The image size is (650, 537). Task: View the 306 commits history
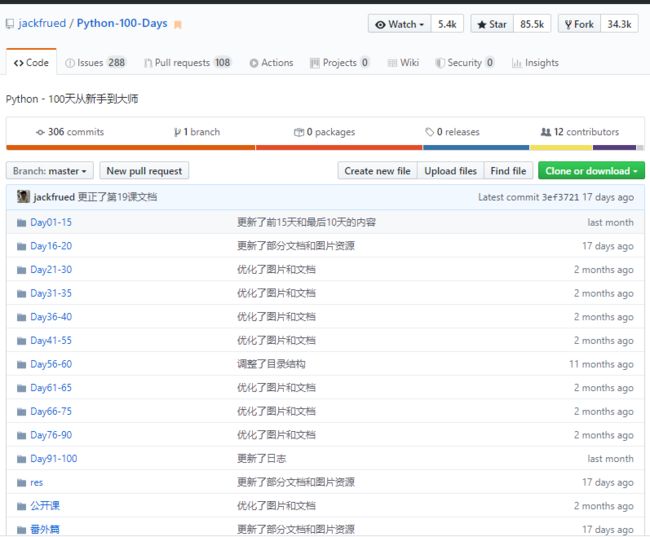pyautogui.click(x=70, y=132)
